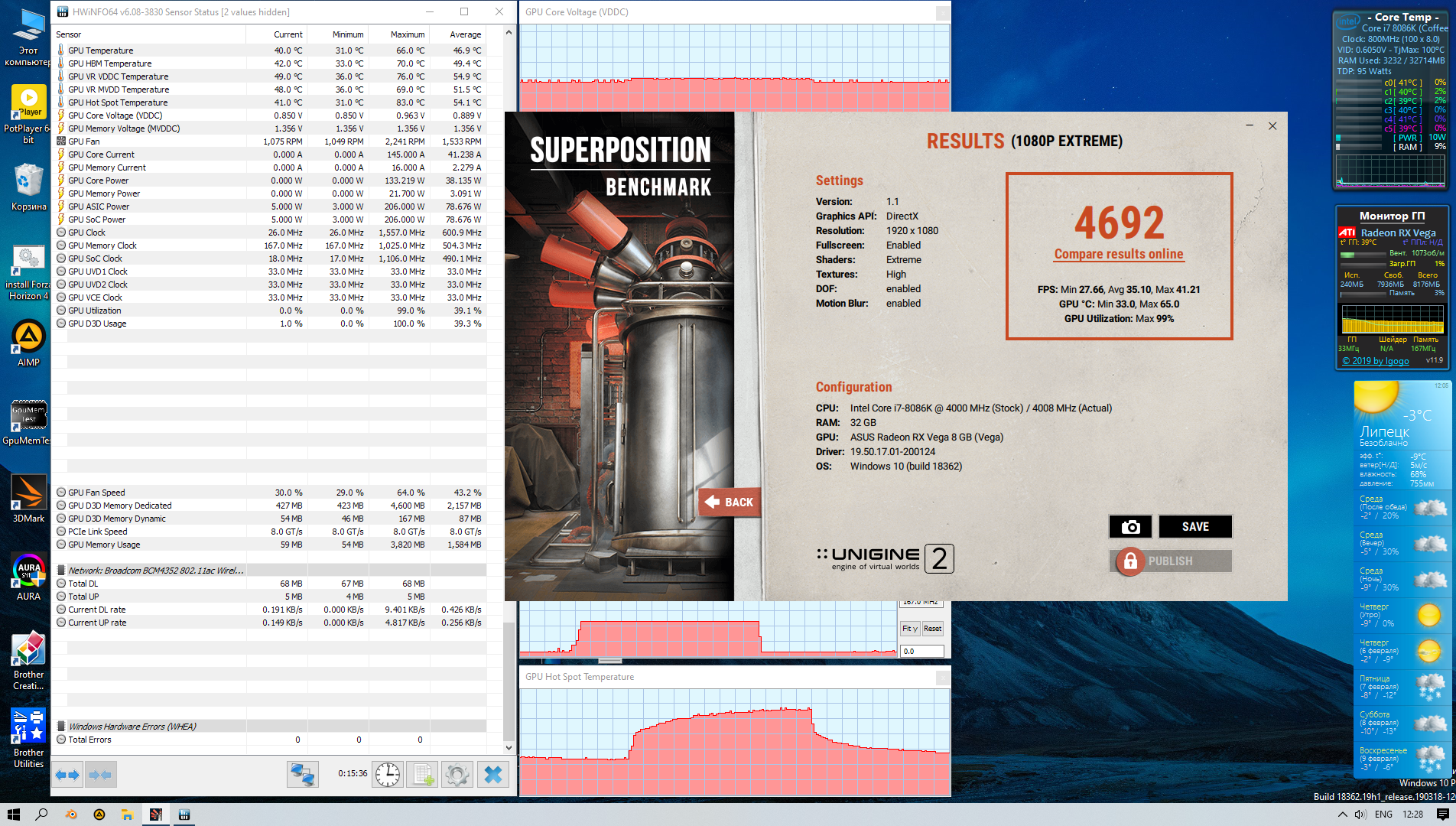1456x826 pixels.
Task: Select the Network Broadcom BCM4352 group header
Action: coord(270,571)
